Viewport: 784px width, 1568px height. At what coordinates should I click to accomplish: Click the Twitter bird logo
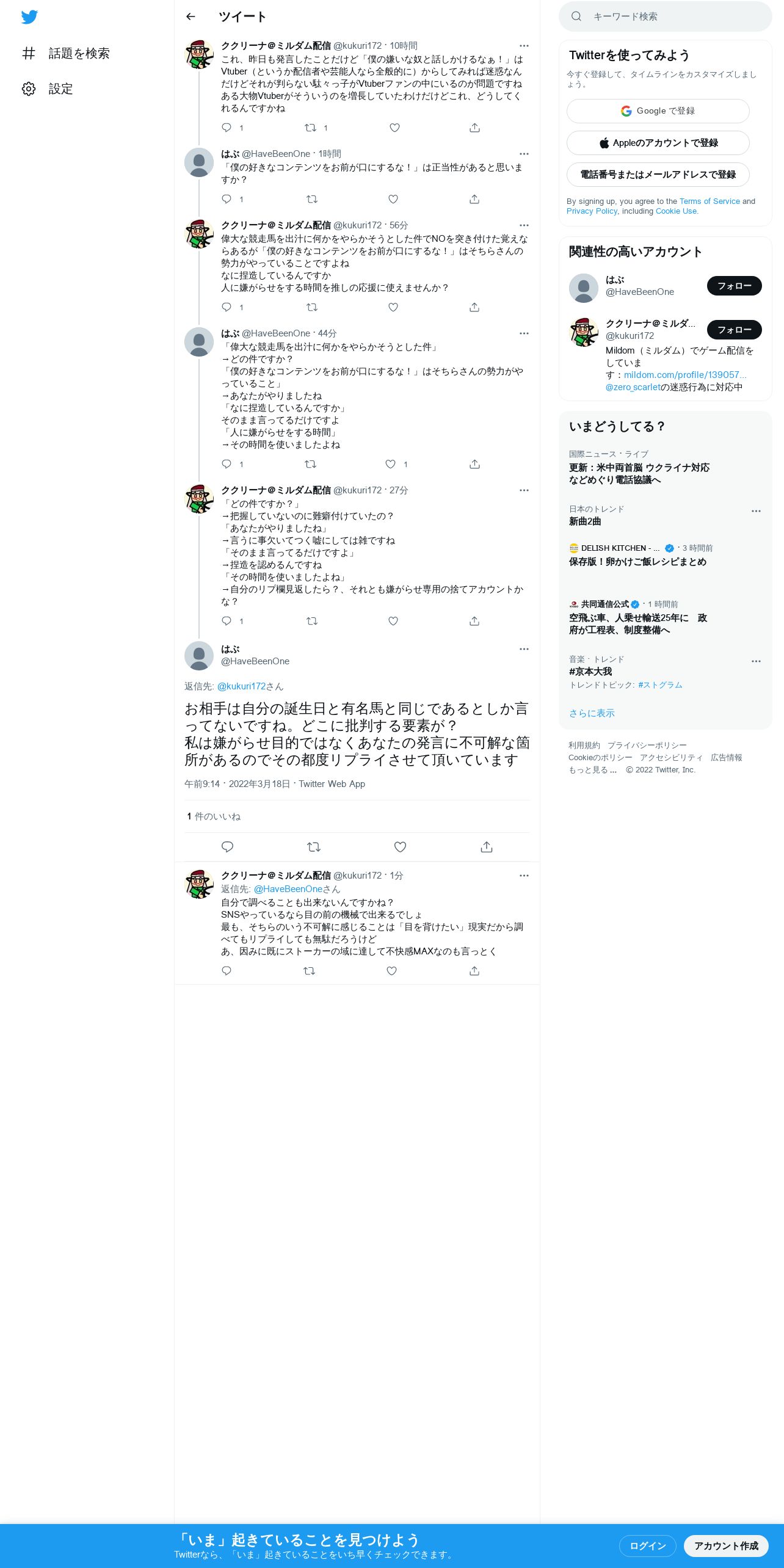click(29, 17)
